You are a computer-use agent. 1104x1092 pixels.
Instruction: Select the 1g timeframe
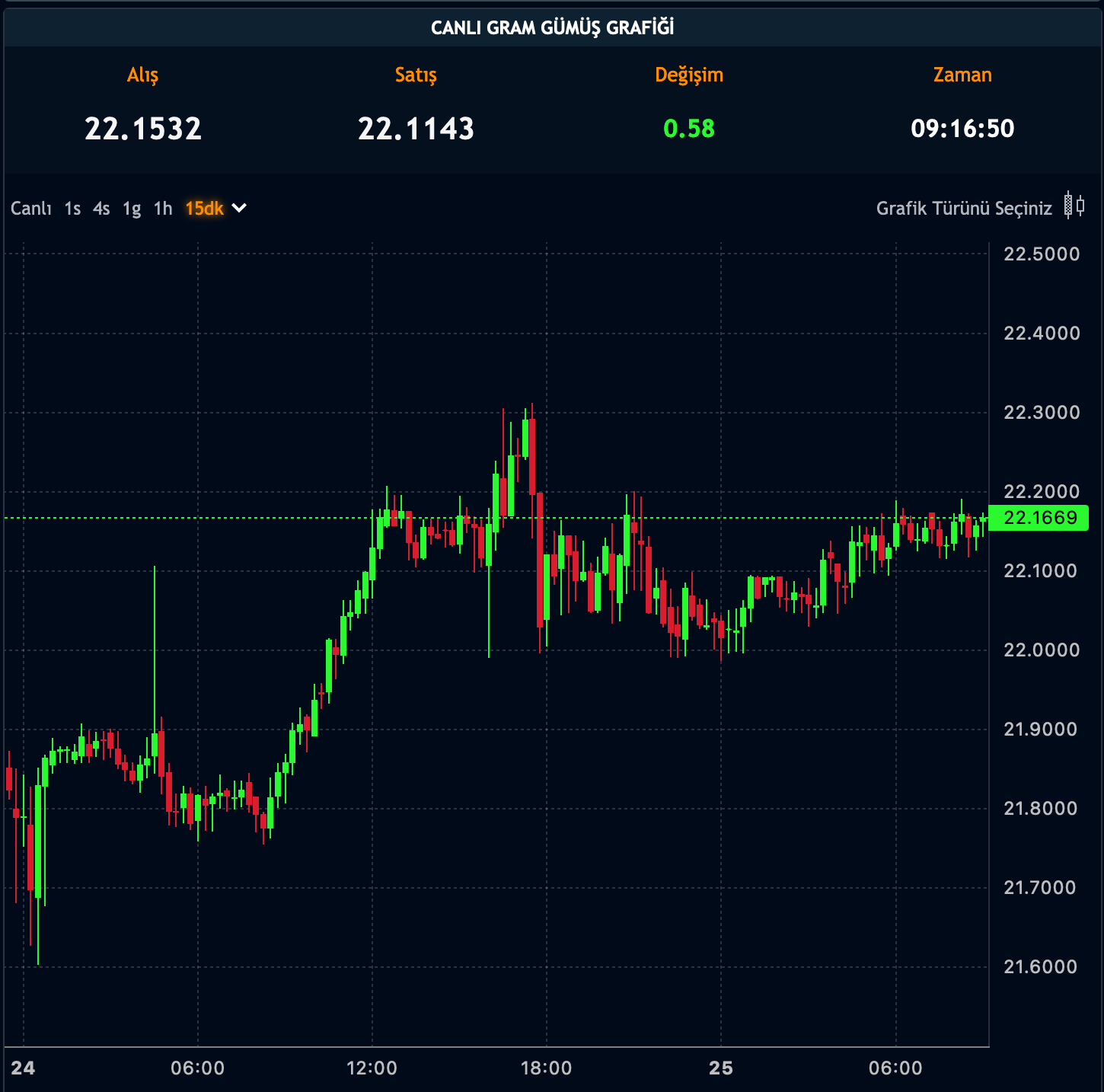[x=132, y=209]
